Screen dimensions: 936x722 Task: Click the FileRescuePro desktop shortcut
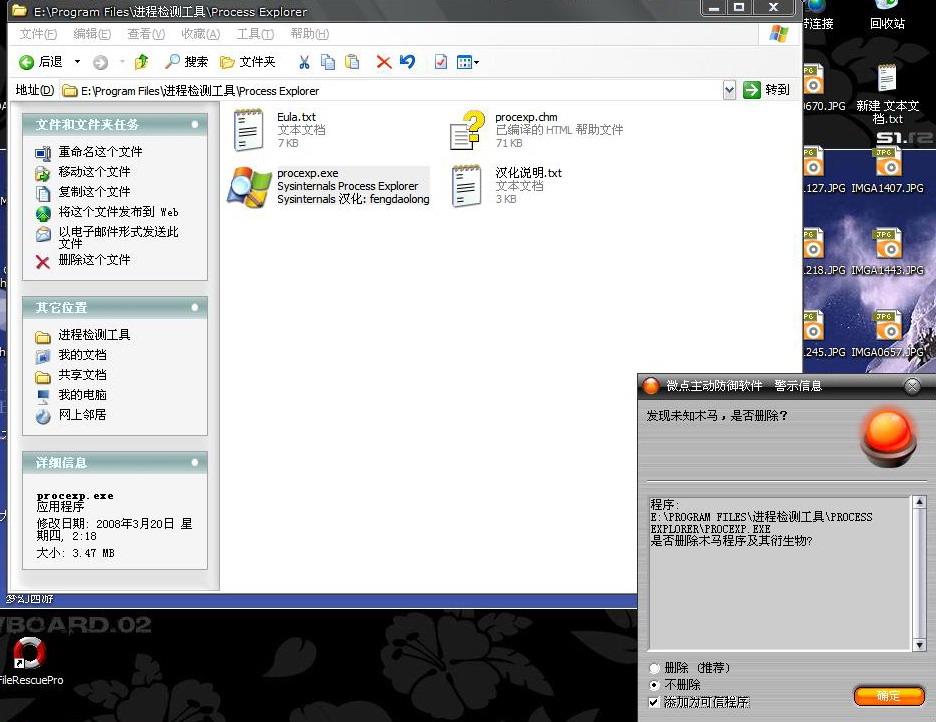point(30,661)
